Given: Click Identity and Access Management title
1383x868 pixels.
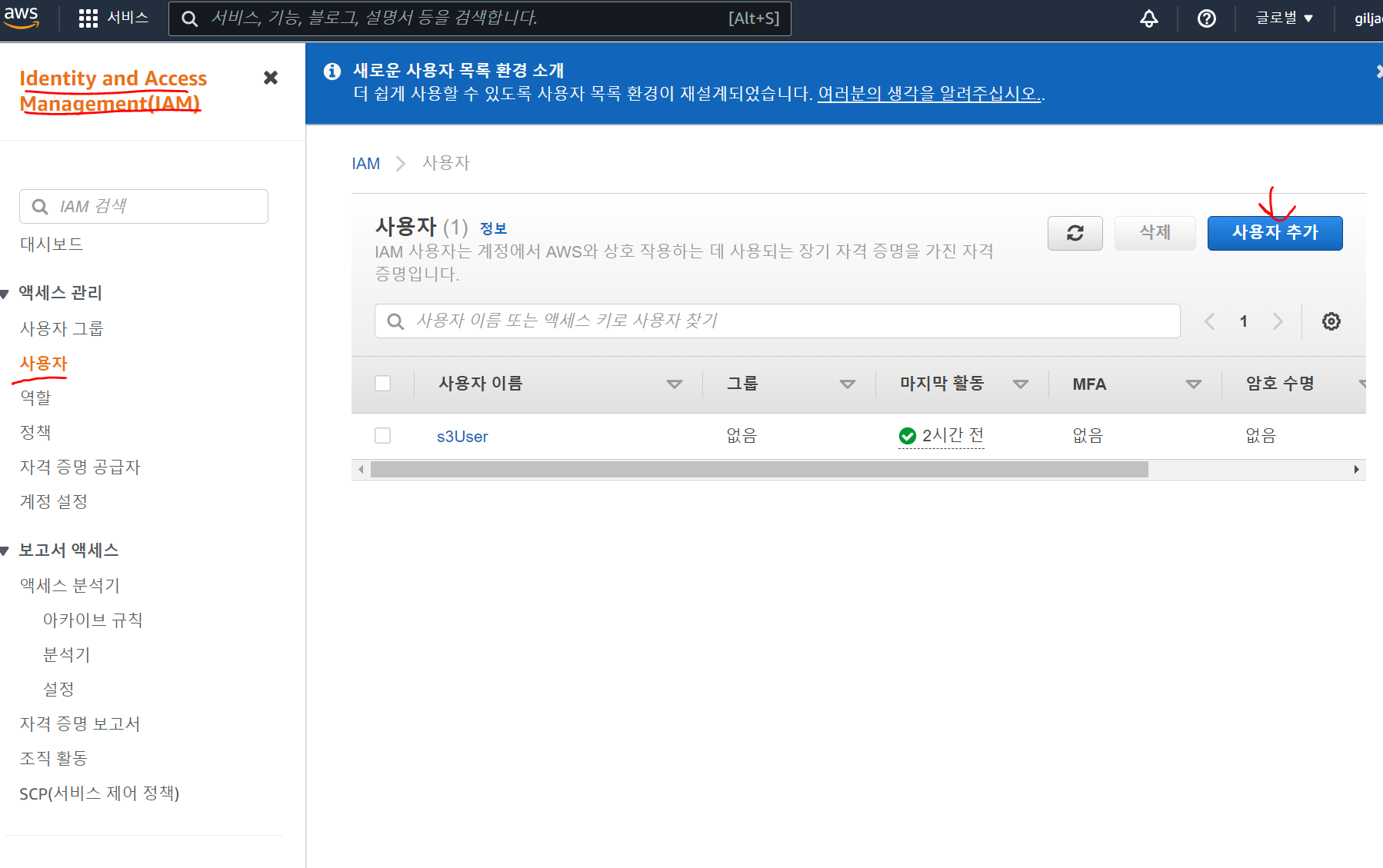Looking at the screenshot, I should (113, 91).
